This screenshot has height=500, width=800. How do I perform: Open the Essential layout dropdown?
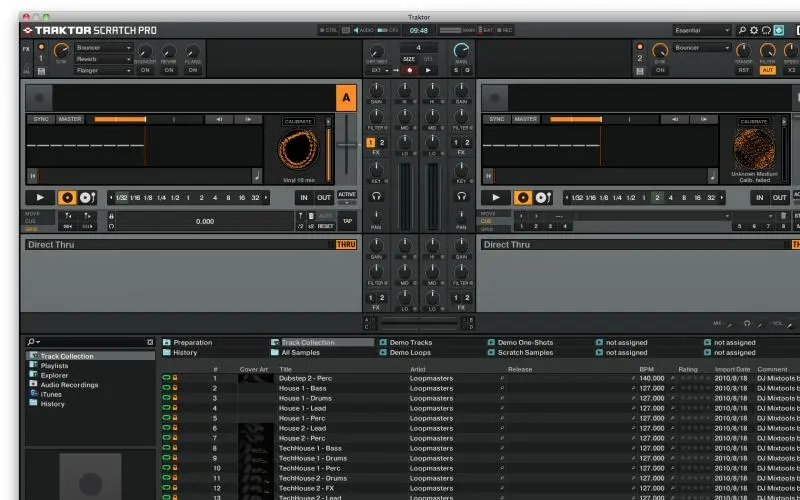pos(702,31)
